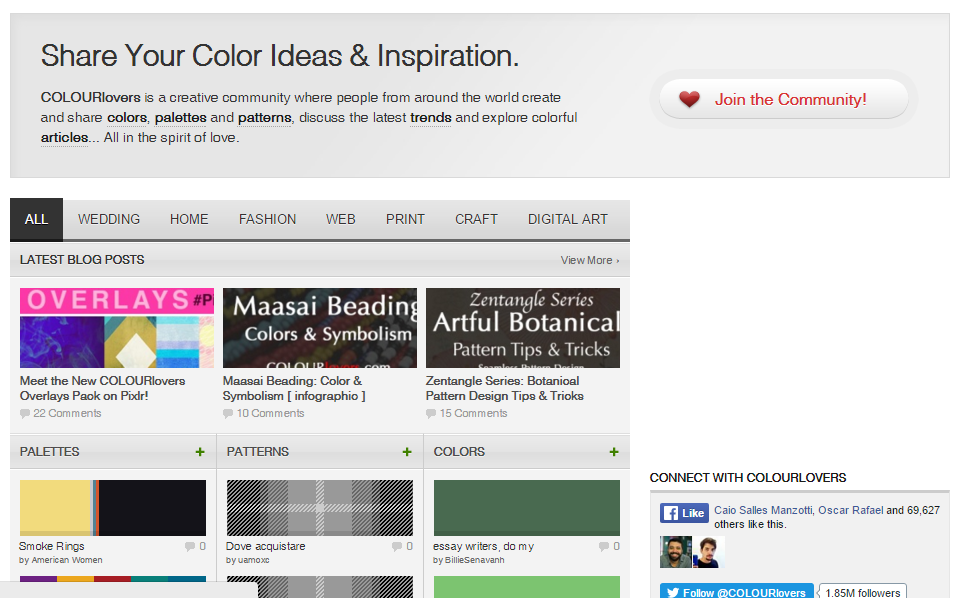Click the green plus next to Patterns
This screenshot has height=598, width=961.
pyautogui.click(x=407, y=452)
